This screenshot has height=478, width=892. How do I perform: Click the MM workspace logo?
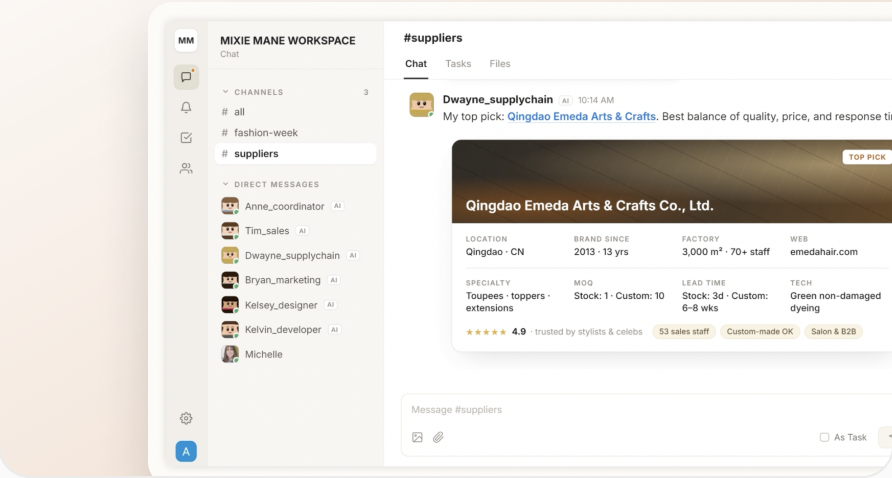coord(186,40)
